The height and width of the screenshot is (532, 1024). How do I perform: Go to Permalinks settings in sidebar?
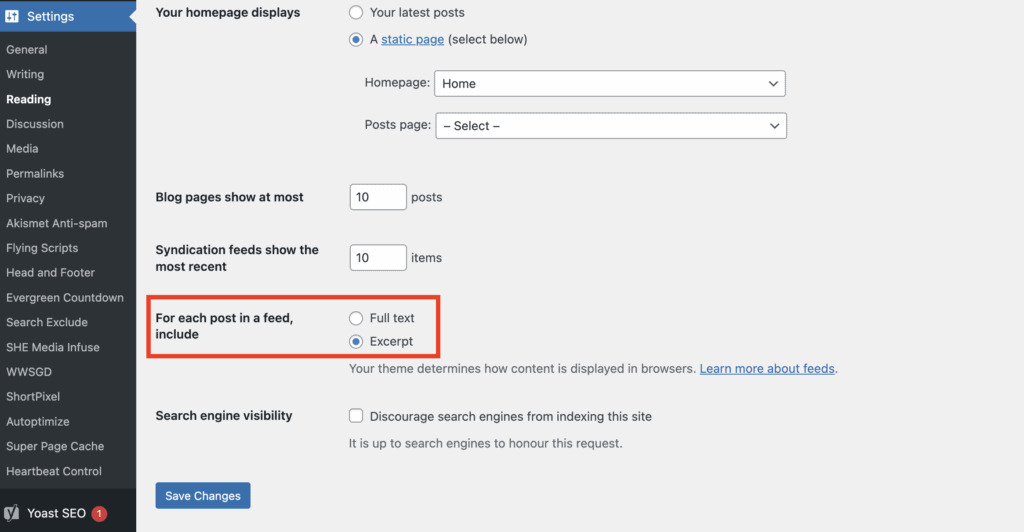tap(35, 174)
